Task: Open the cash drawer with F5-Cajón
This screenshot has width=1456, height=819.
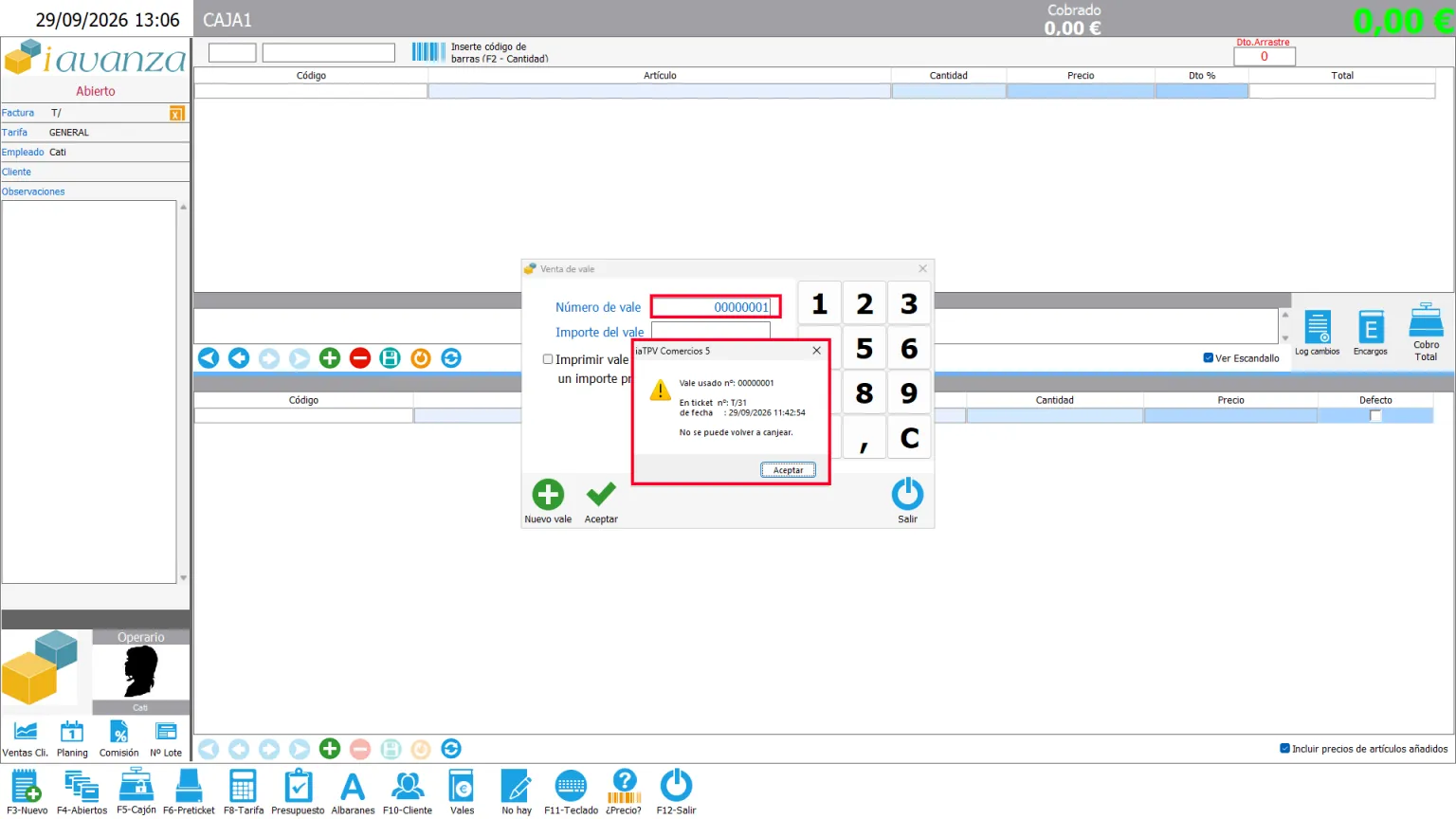Action: 136,785
